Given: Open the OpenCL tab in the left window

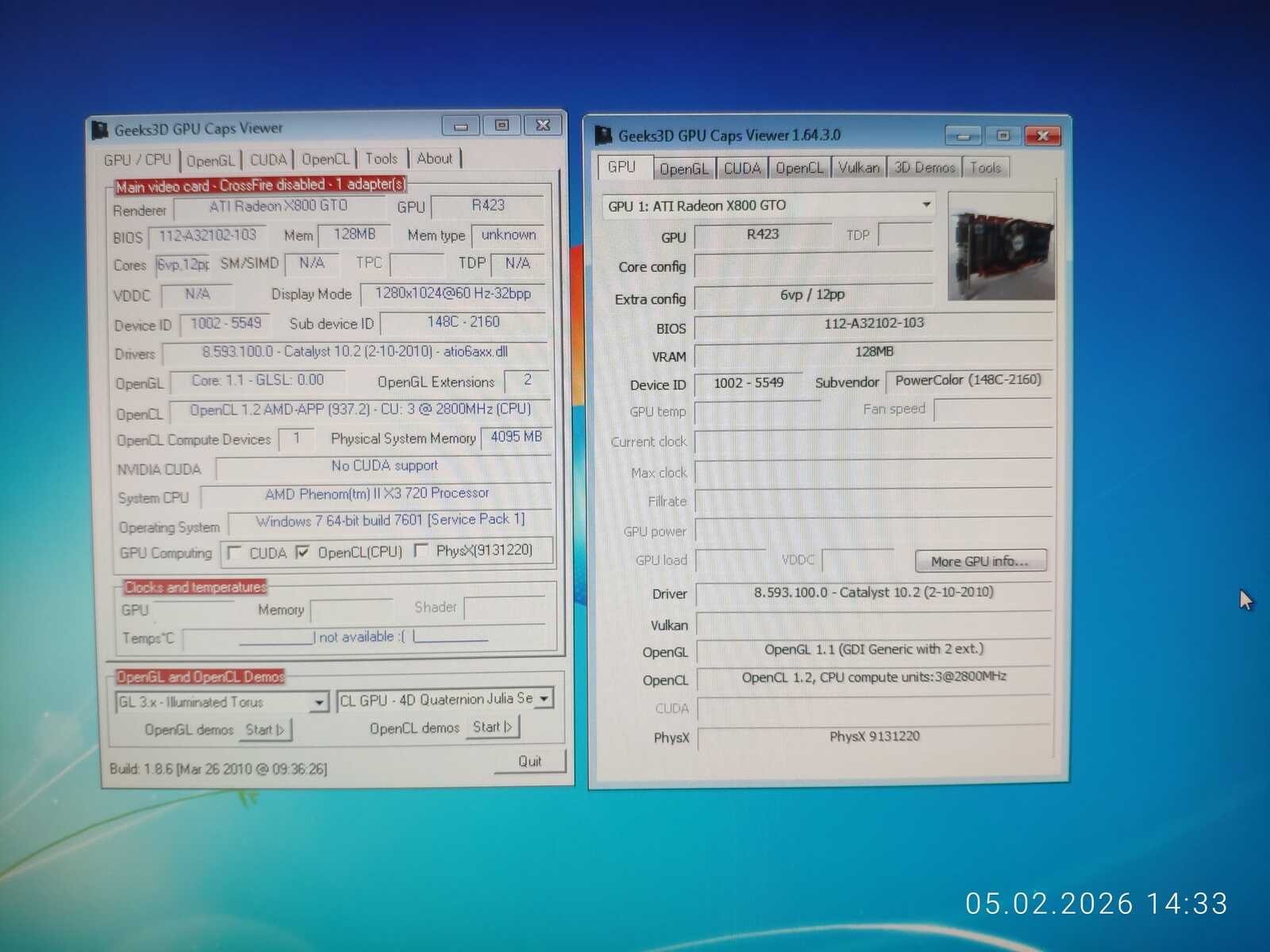Looking at the screenshot, I should [x=325, y=159].
